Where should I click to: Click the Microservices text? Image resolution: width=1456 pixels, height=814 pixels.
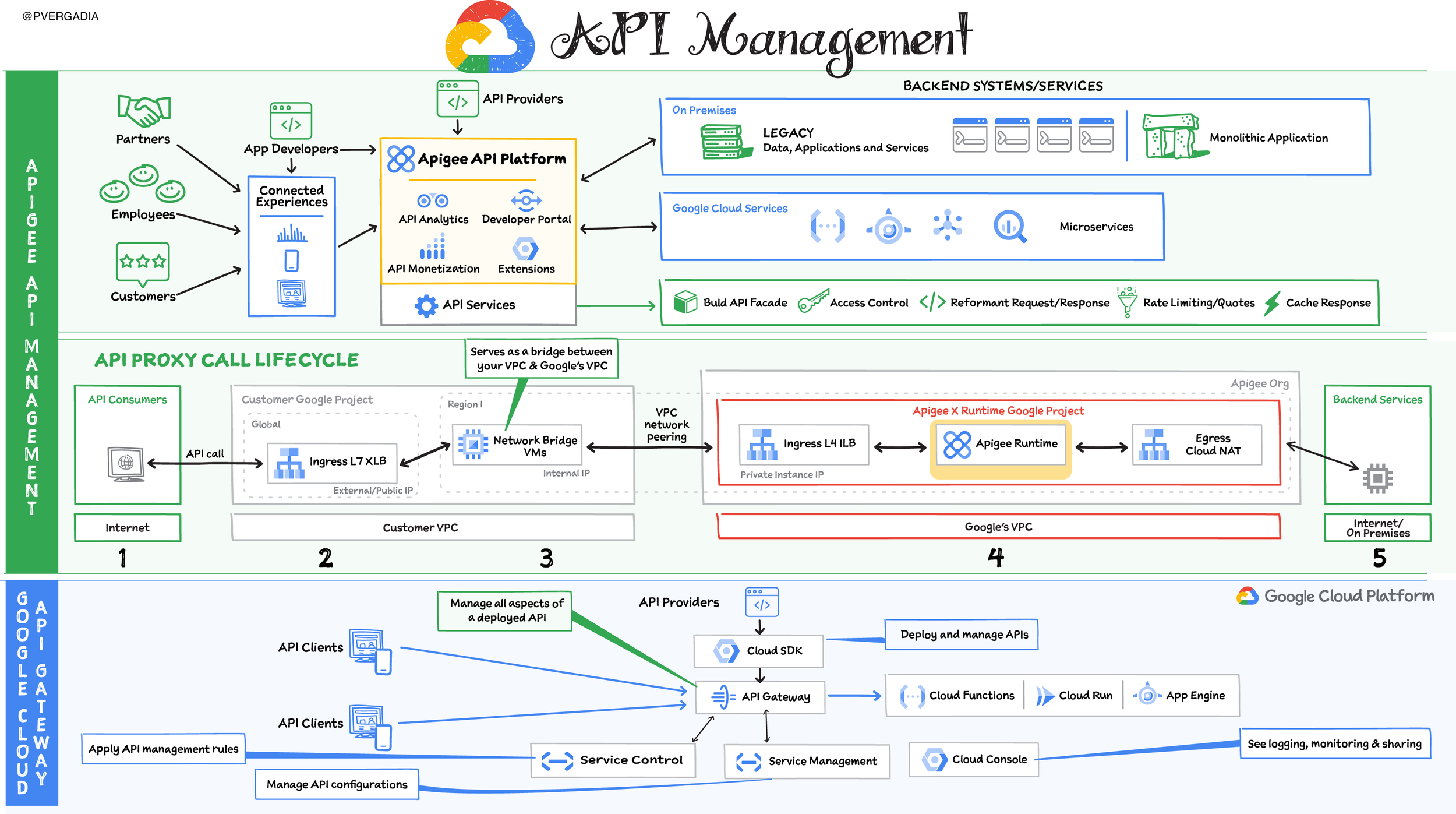(1096, 227)
